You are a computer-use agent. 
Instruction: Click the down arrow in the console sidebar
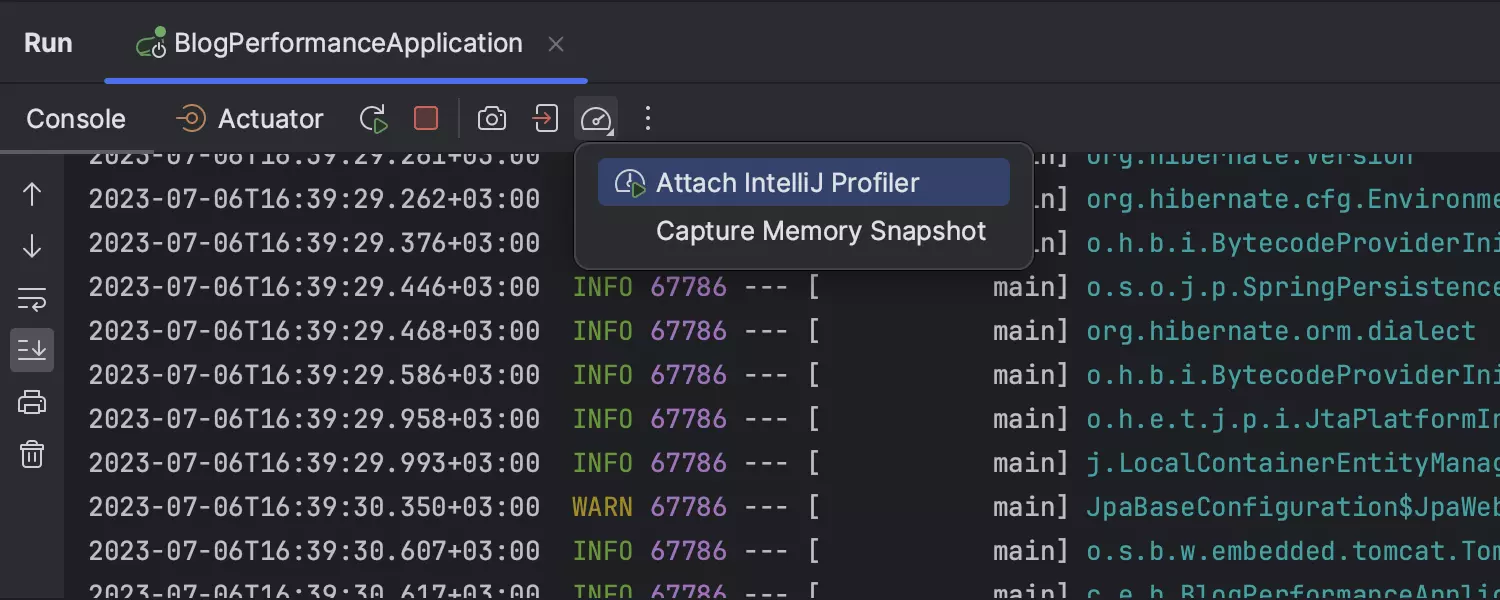coord(32,247)
